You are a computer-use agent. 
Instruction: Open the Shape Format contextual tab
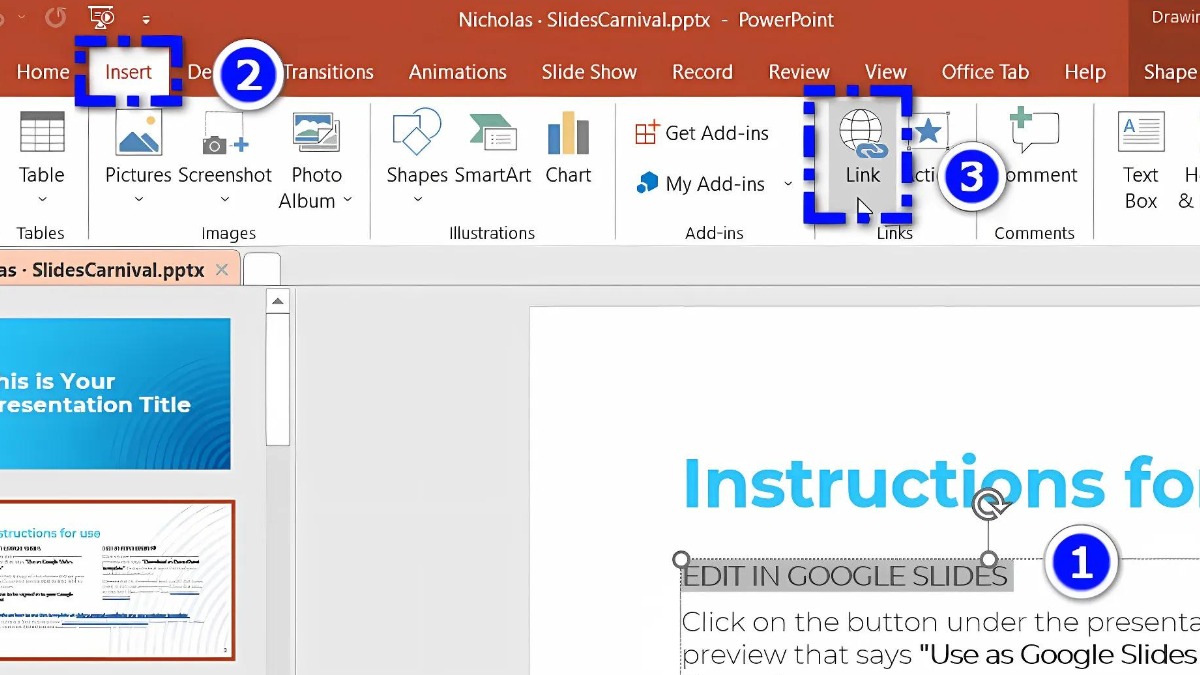click(1171, 72)
